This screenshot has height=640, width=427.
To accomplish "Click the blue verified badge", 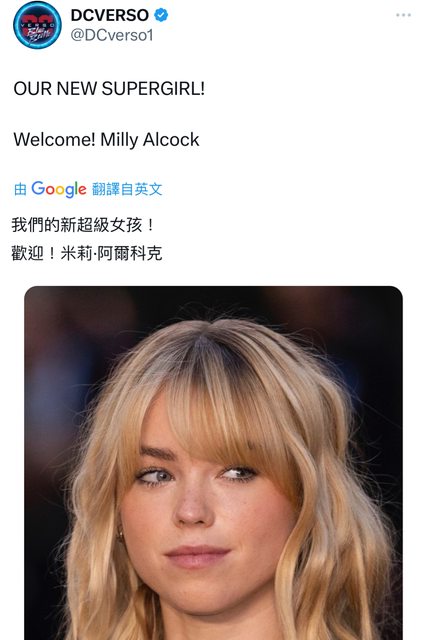I will 161,15.
